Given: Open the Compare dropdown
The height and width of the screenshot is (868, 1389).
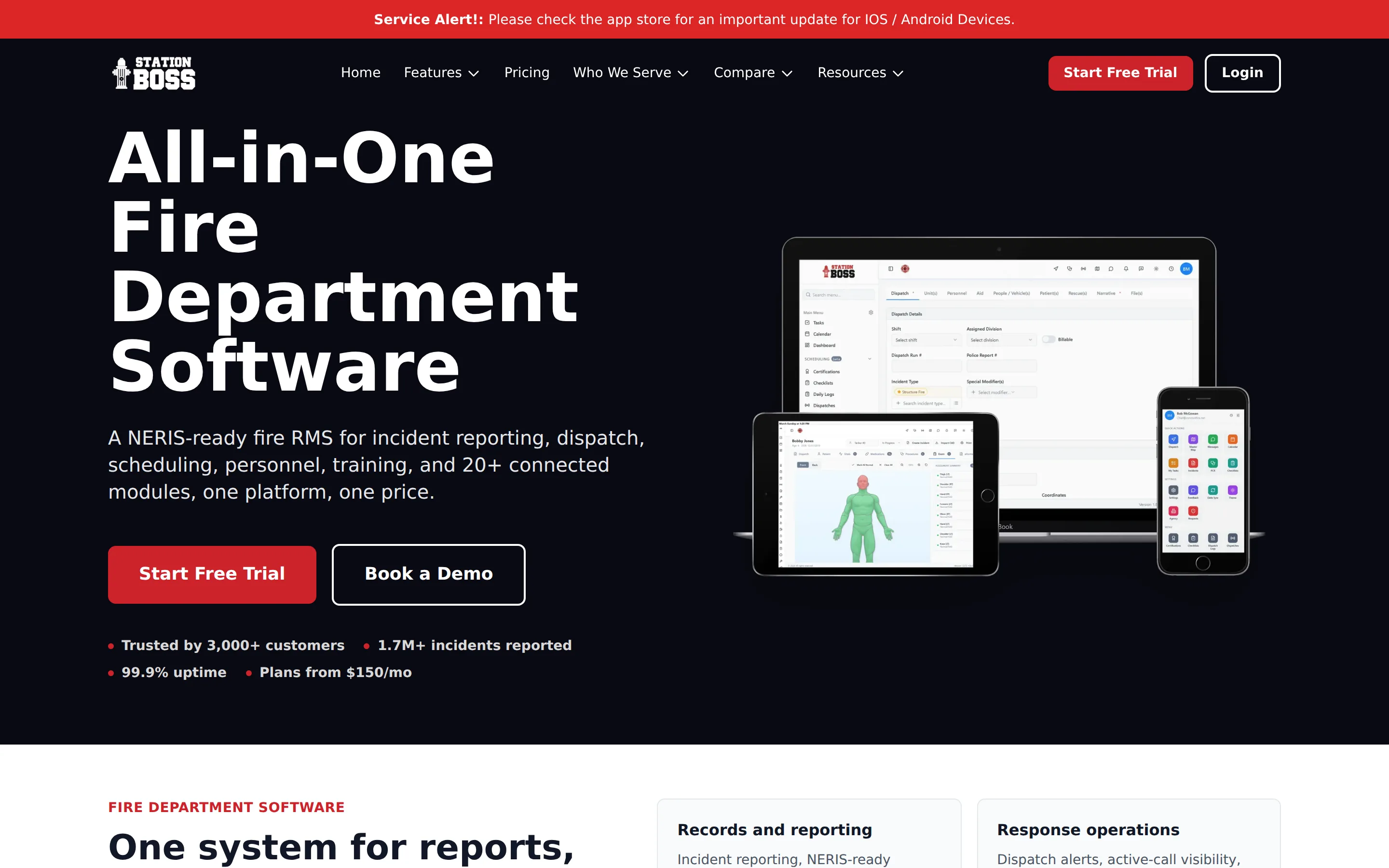Looking at the screenshot, I should coord(752,73).
